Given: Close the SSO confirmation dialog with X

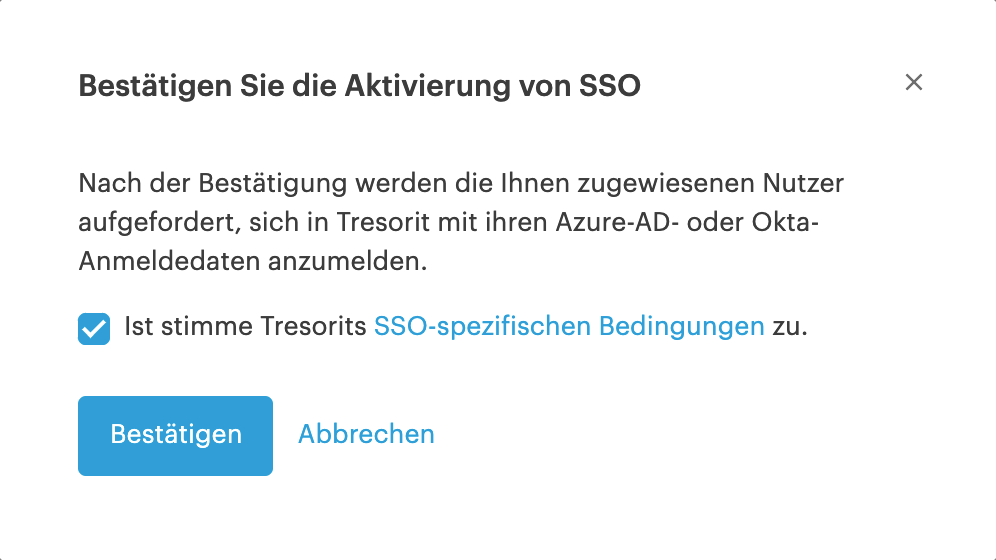Looking at the screenshot, I should (x=913, y=82).
